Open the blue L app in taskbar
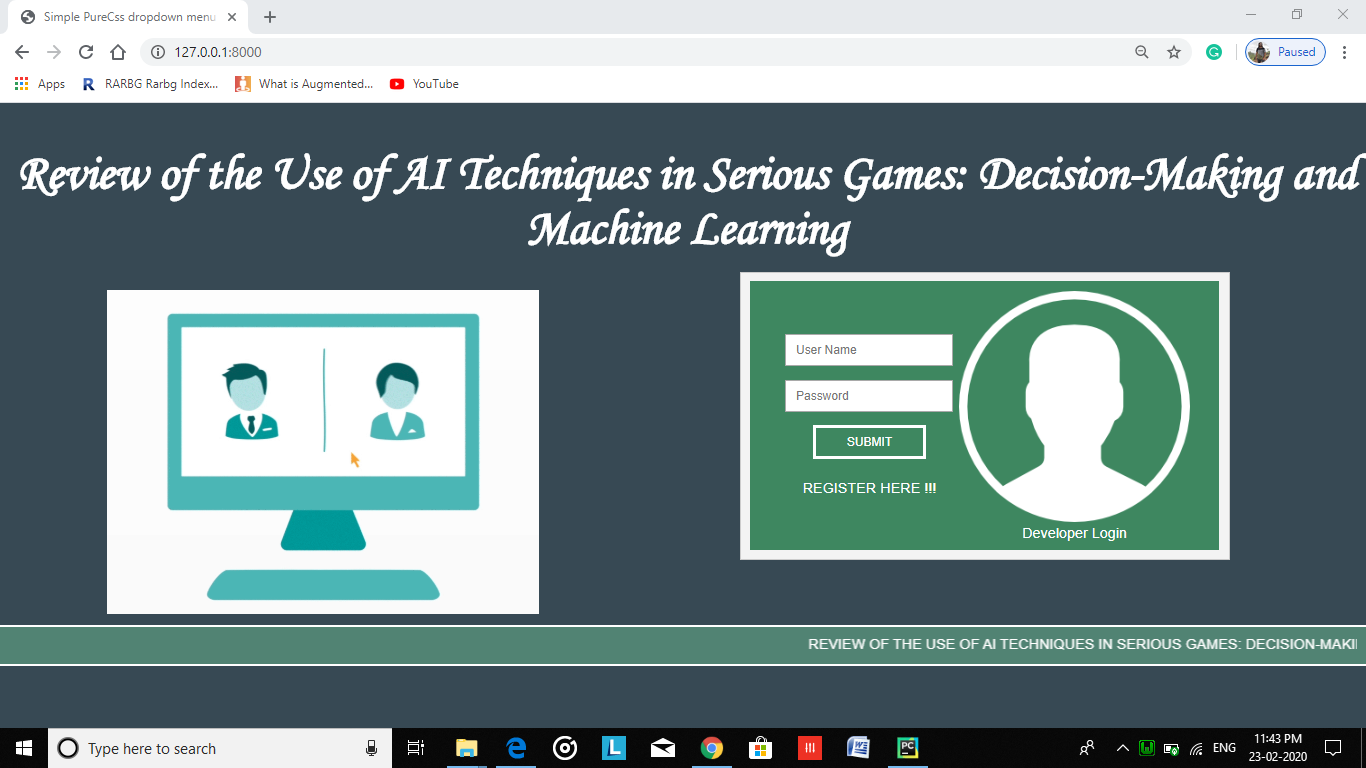 (x=614, y=748)
